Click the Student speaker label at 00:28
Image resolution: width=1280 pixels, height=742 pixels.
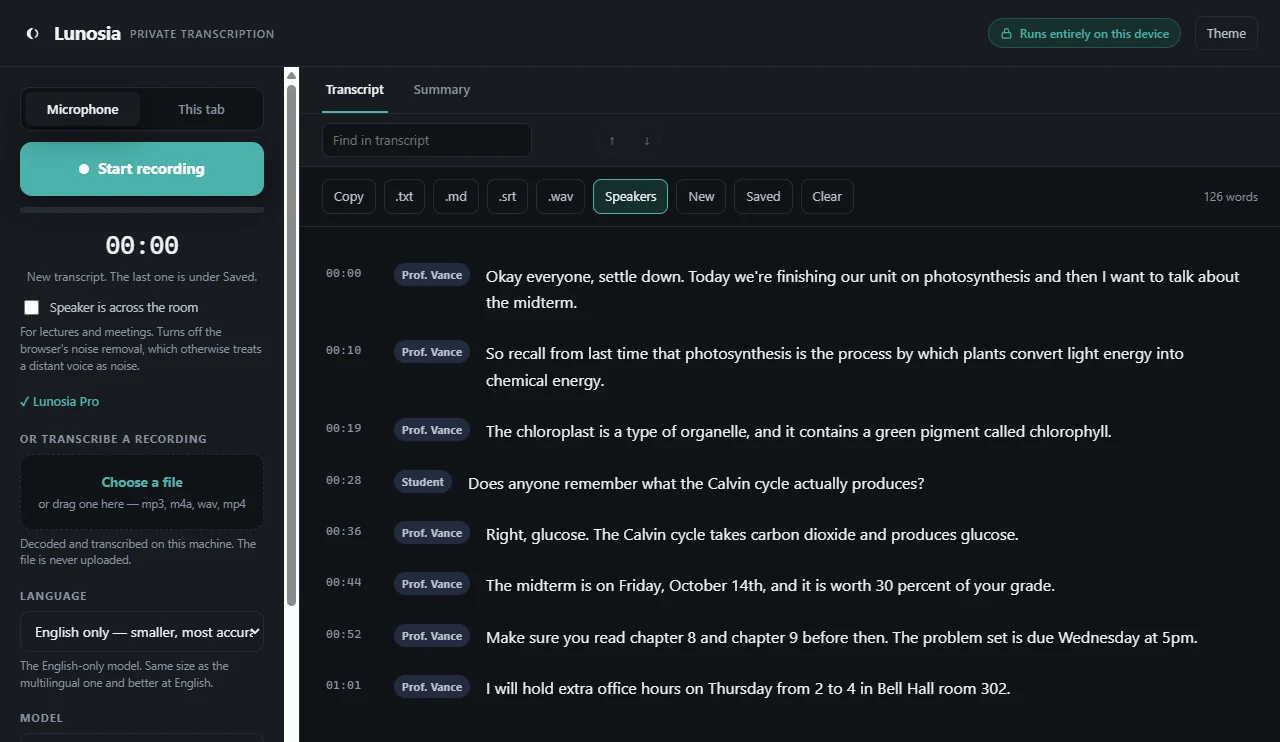tap(423, 482)
